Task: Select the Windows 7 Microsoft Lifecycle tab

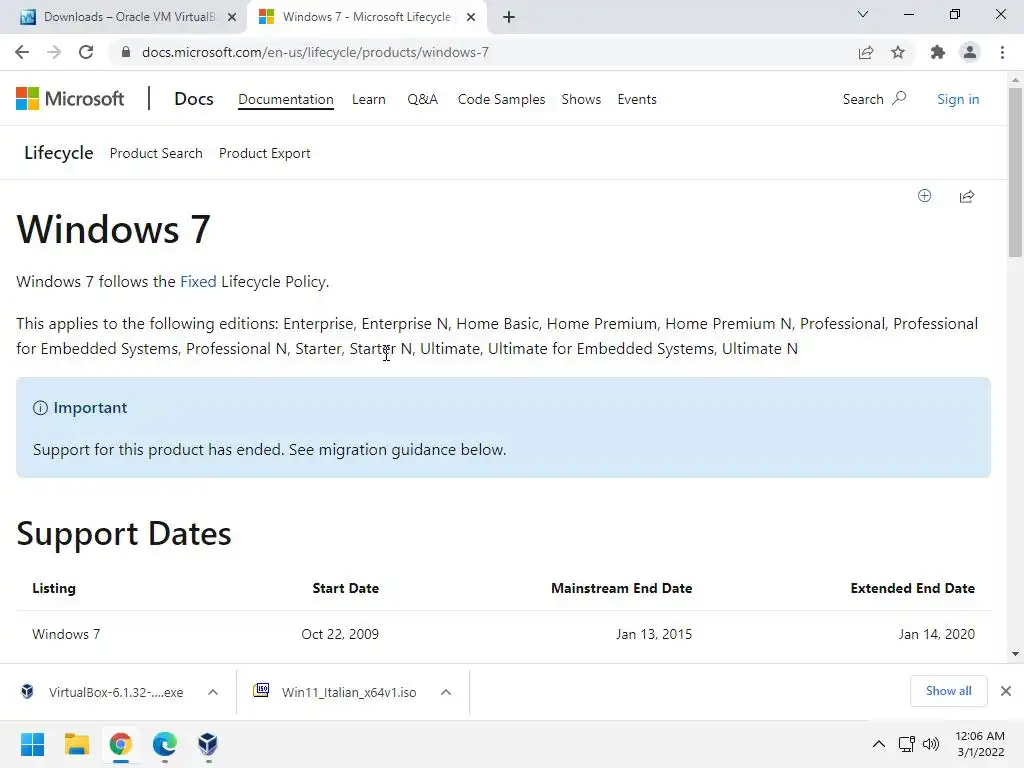Action: 366,17
